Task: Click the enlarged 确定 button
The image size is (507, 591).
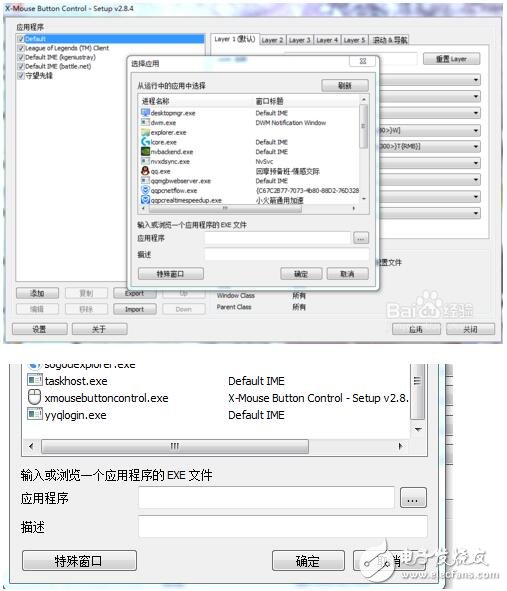Action: click(x=308, y=560)
